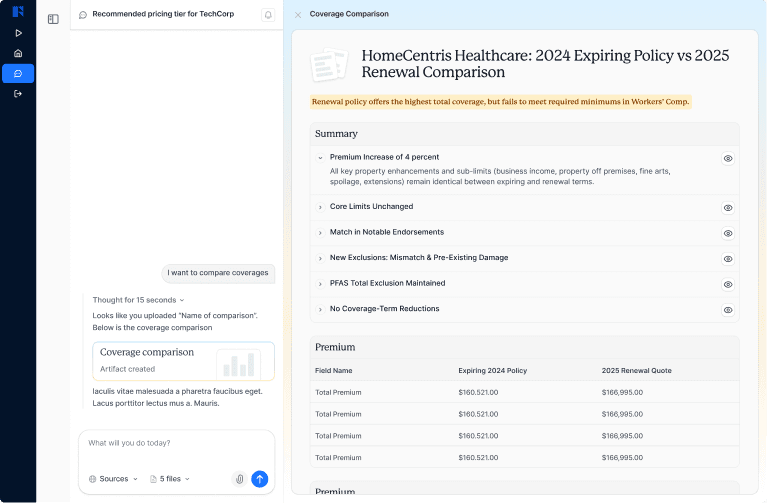Click the HomeCentris Healthcare comparison heading
767x503 pixels.
(x=545, y=64)
